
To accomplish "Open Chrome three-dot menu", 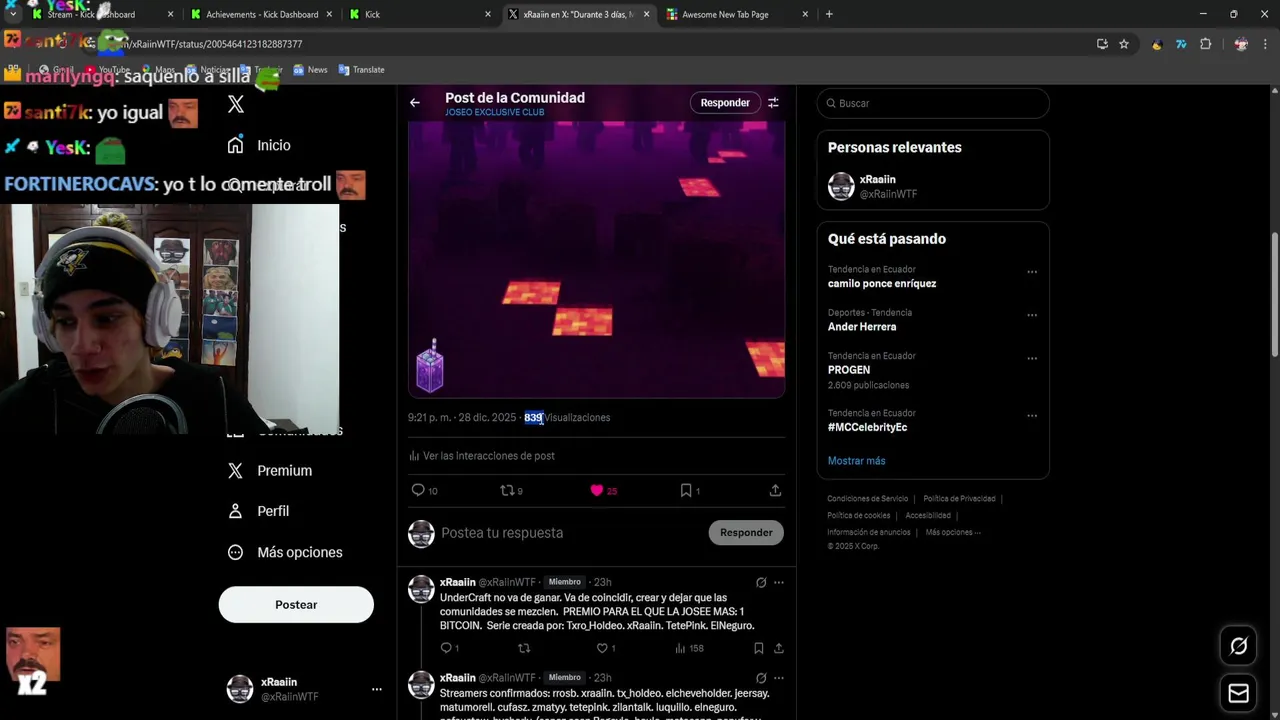I will pyautogui.click(x=1266, y=44).
